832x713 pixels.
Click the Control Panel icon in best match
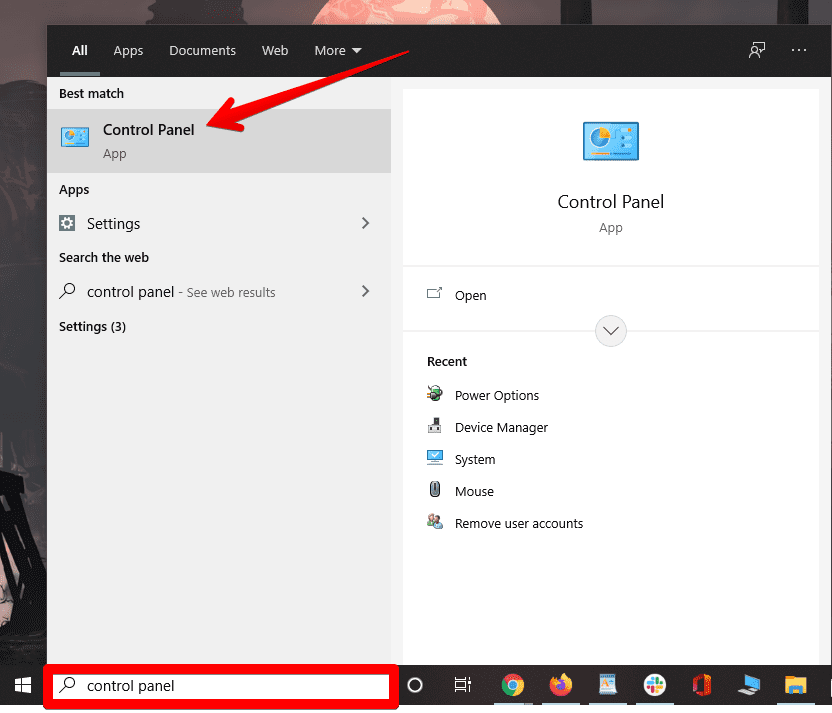75,137
